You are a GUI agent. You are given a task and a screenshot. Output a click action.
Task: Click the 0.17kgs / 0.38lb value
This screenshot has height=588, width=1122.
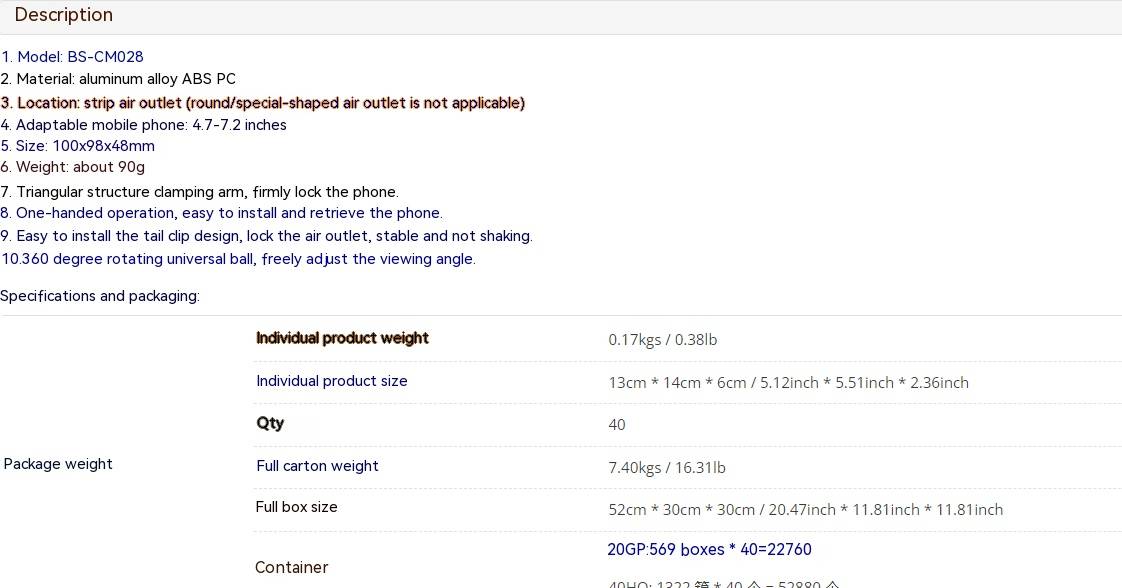(662, 340)
